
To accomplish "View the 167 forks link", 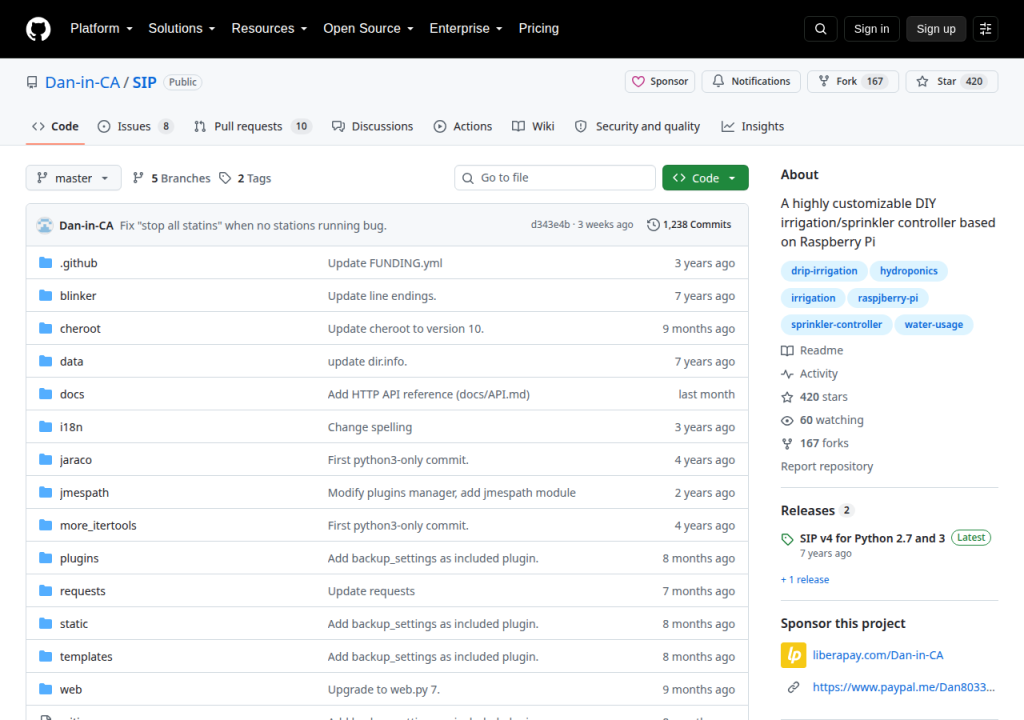I will pyautogui.click(x=815, y=444).
